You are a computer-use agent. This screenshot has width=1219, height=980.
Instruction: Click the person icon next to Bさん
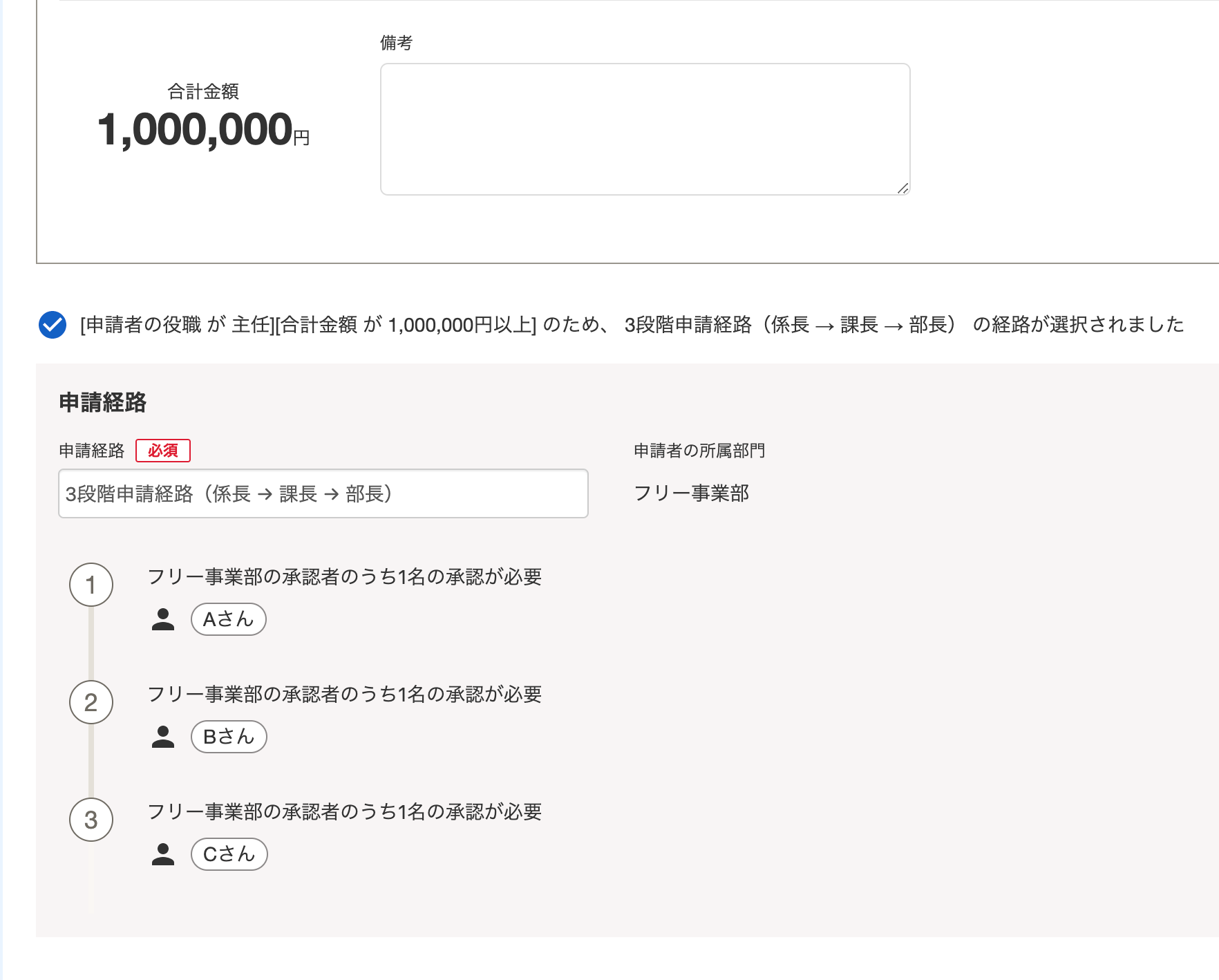tap(163, 737)
